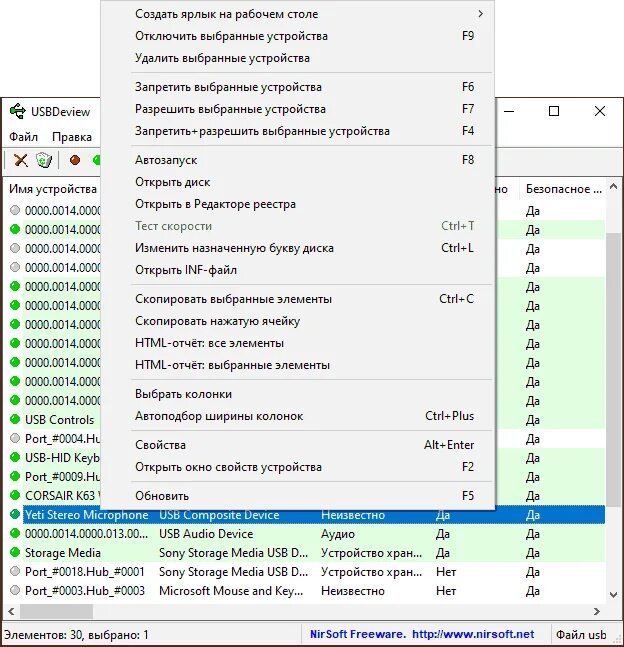
Task: Click the vertical scrollbar down arrow
Action: pyautogui.click(x=613, y=595)
